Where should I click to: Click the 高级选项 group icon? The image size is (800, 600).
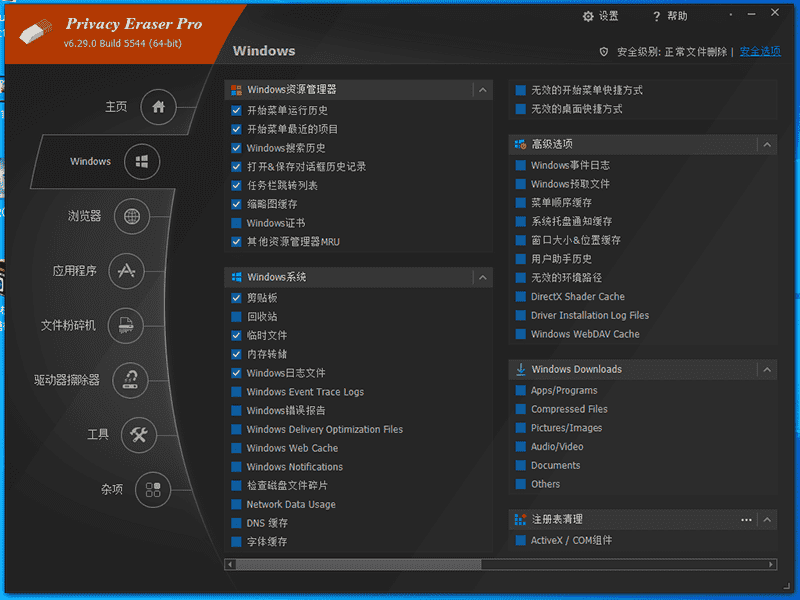click(x=520, y=144)
